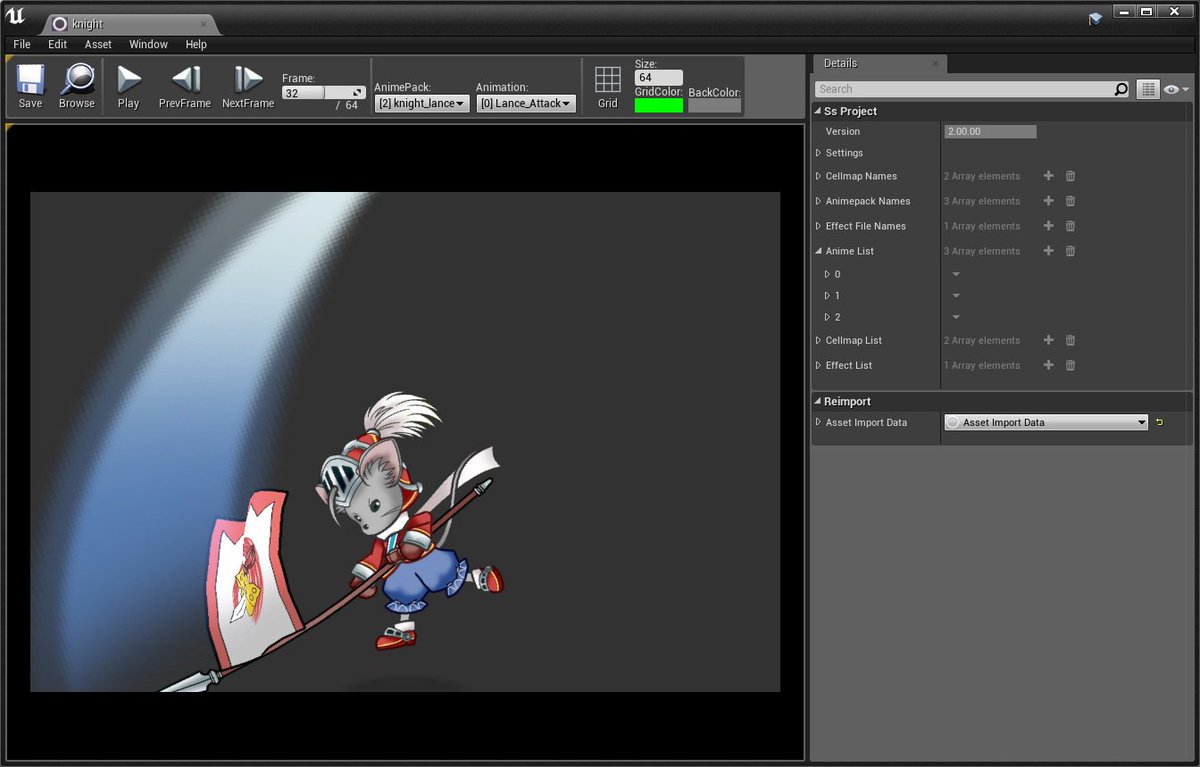Browse to asset in Content Browser
The width and height of the screenshot is (1200, 767).
76,87
